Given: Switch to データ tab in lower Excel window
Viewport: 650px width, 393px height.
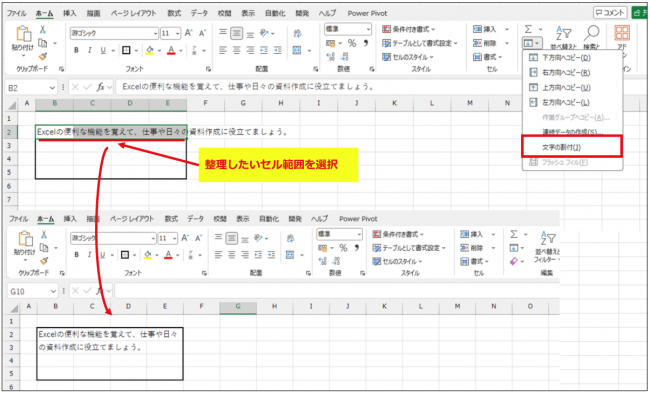Looking at the screenshot, I should (195, 218).
